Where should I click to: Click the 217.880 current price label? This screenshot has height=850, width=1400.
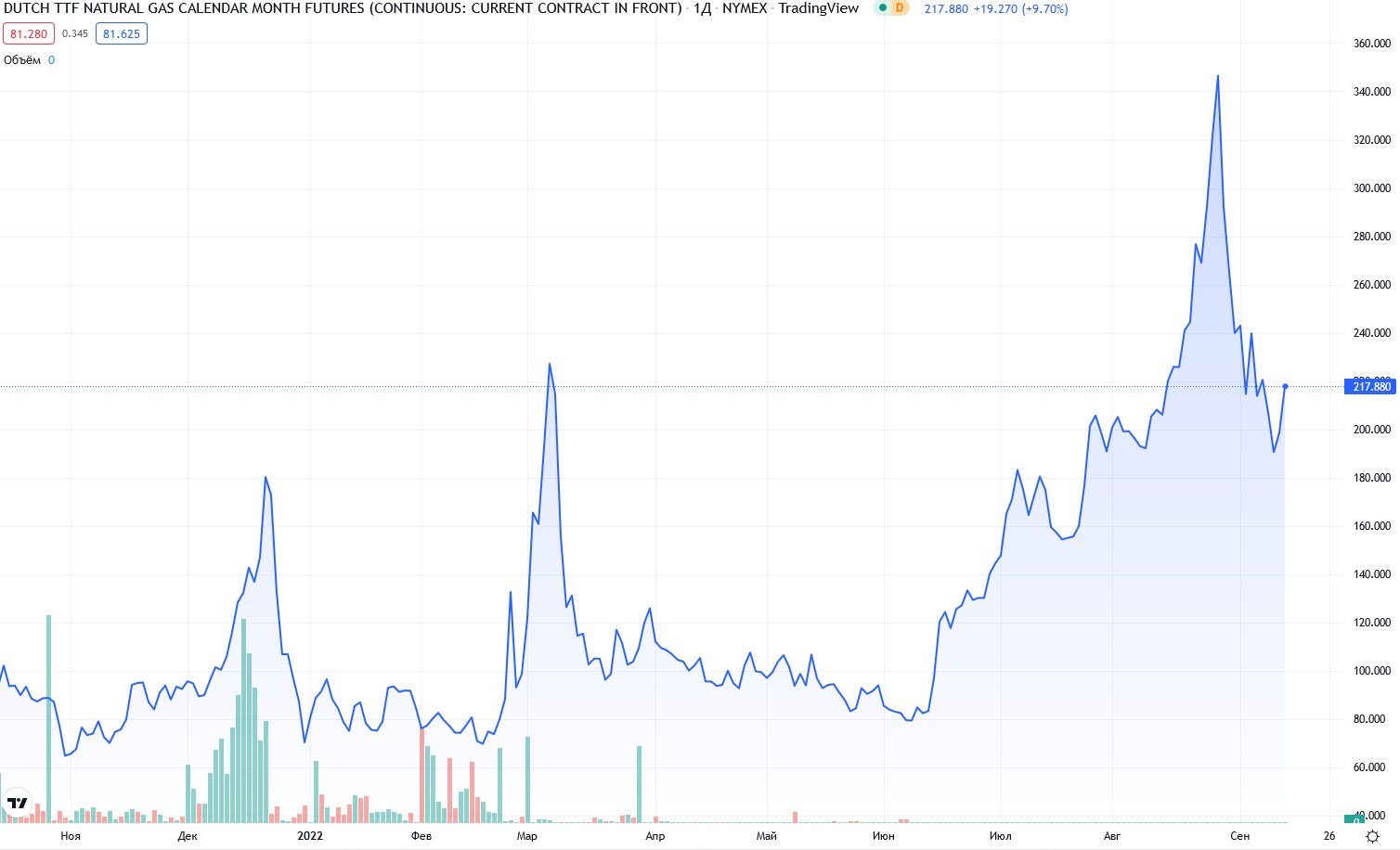point(1370,386)
